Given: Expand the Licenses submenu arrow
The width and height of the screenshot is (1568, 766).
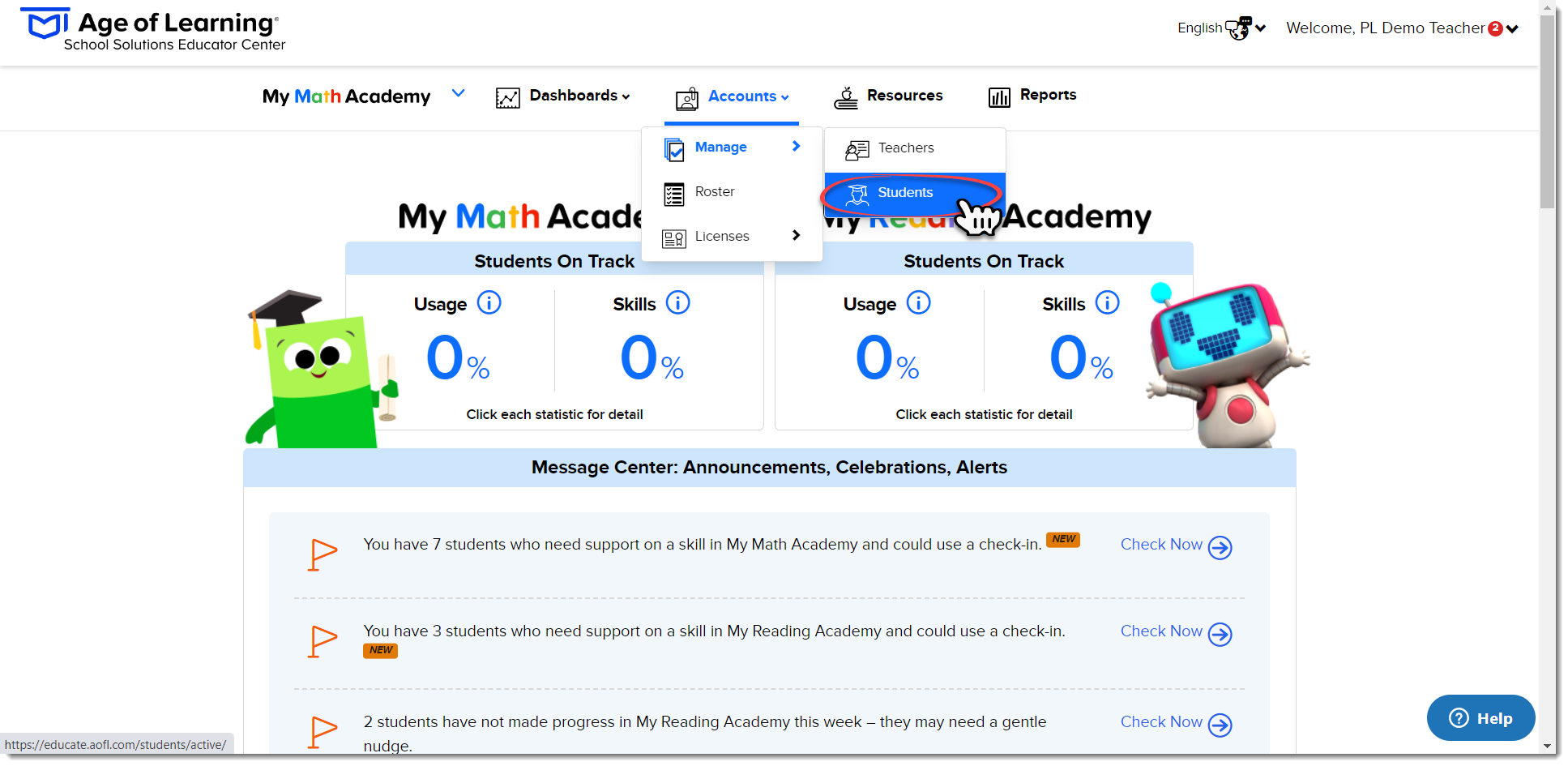Looking at the screenshot, I should [x=797, y=235].
